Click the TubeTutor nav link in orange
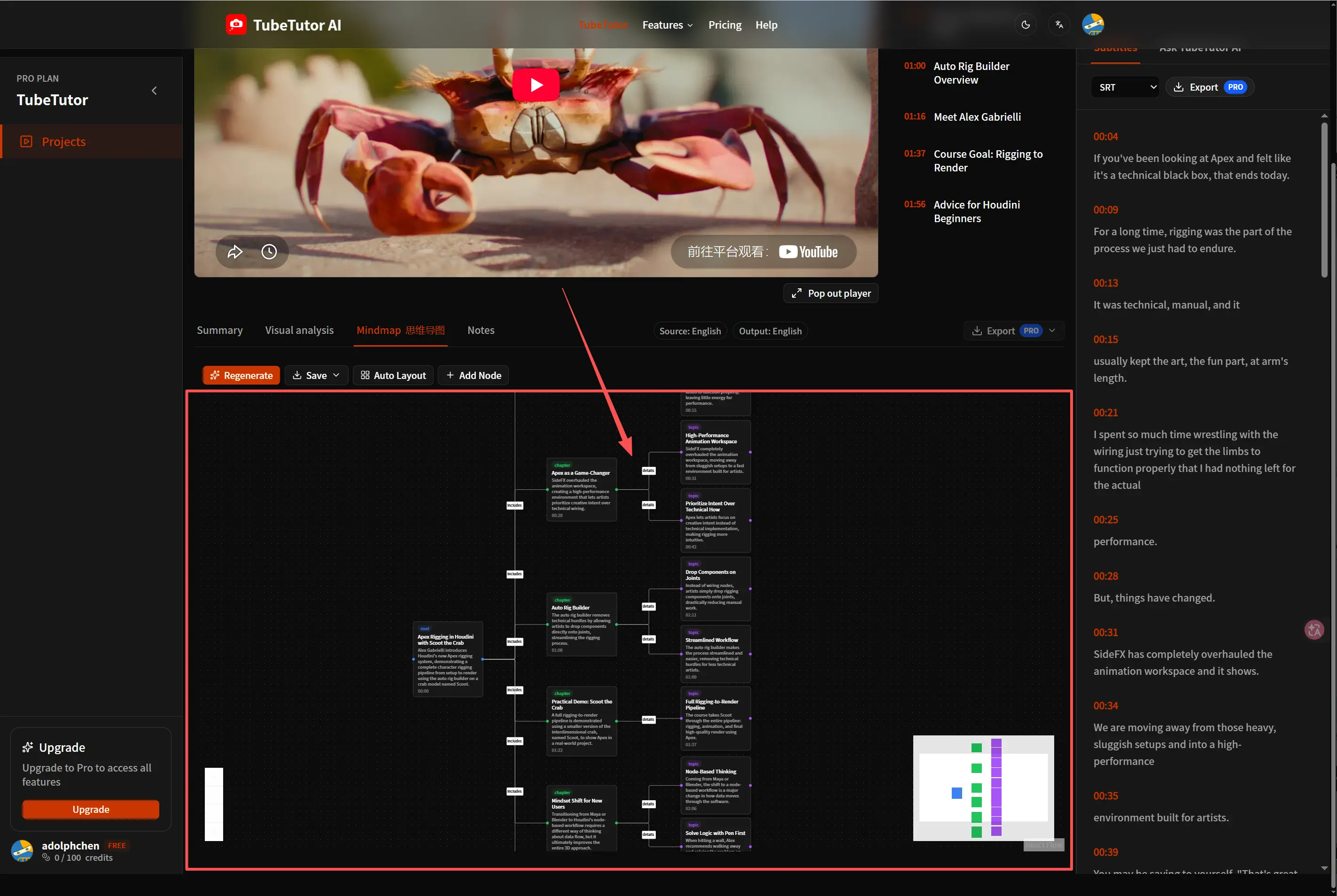1337x896 pixels. (602, 24)
